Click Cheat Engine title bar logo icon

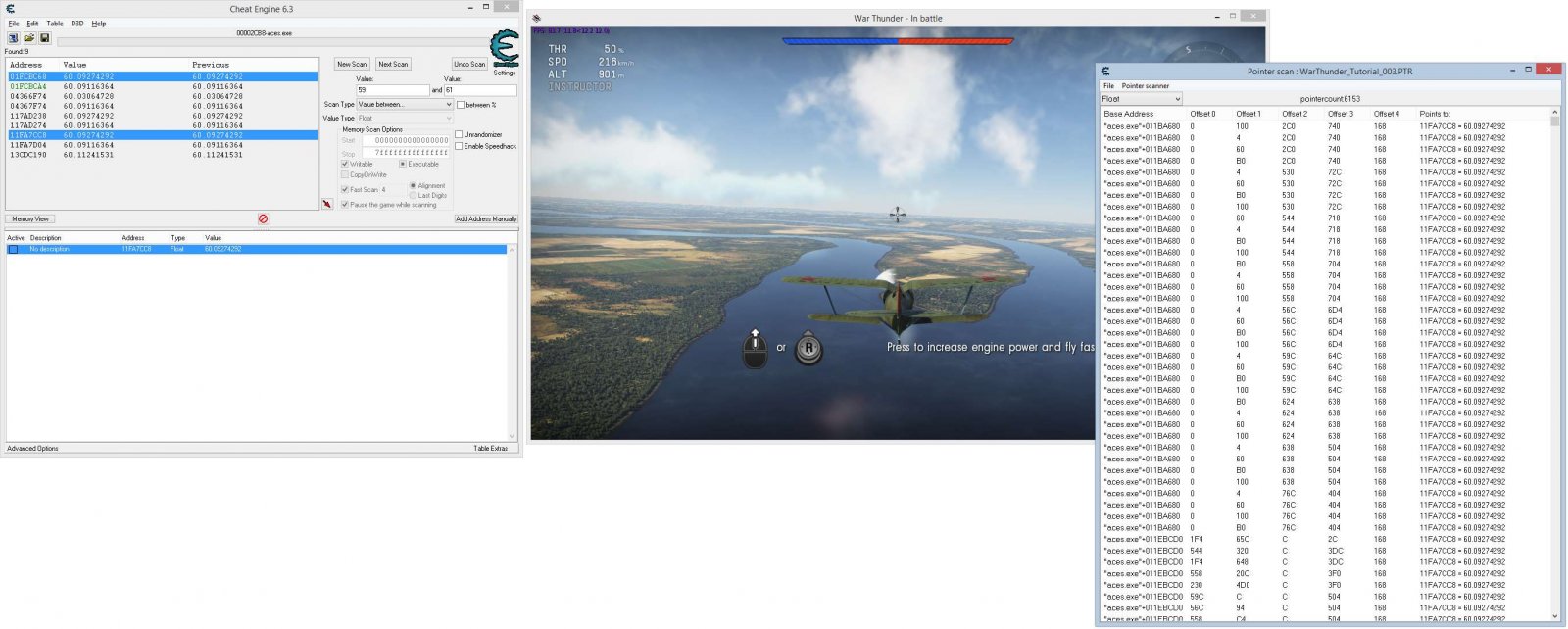(10, 8)
